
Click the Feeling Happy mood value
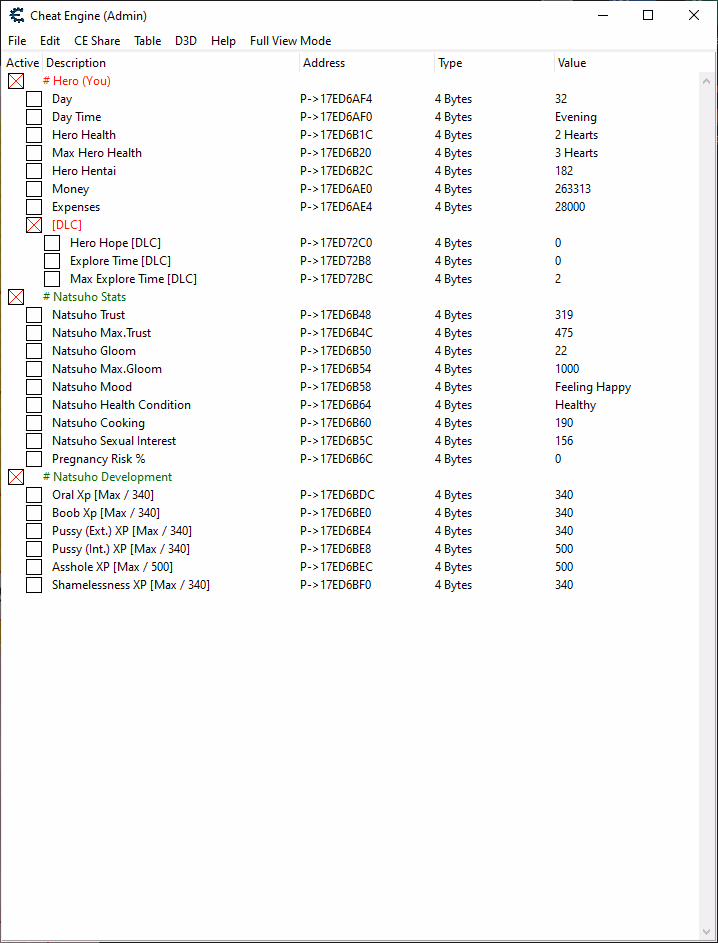[593, 387]
